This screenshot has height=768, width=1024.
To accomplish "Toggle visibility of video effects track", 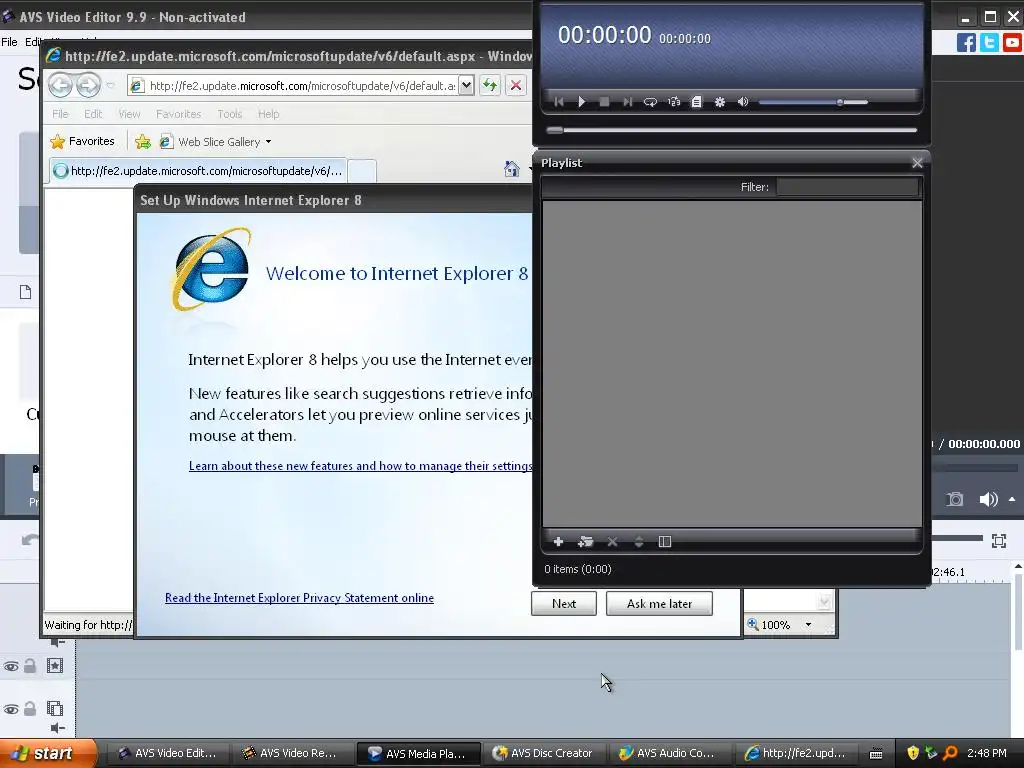I will pyautogui.click(x=11, y=667).
